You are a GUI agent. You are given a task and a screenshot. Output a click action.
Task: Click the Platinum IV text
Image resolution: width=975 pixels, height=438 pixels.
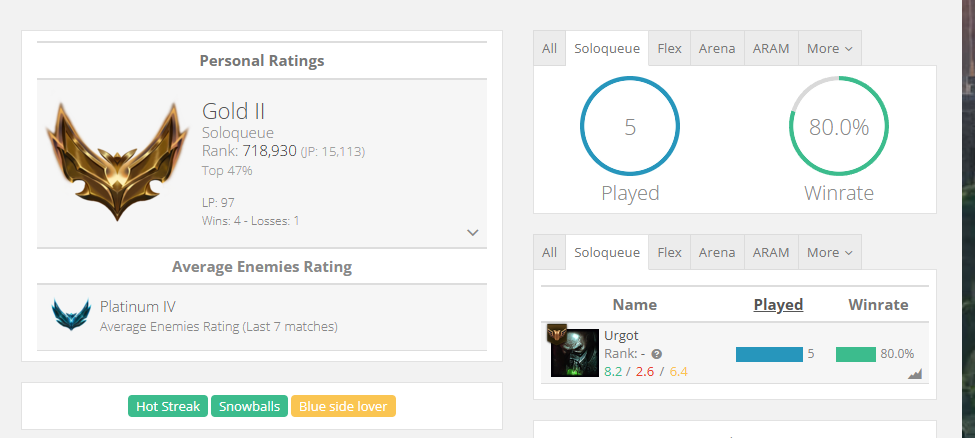pyautogui.click(x=138, y=307)
